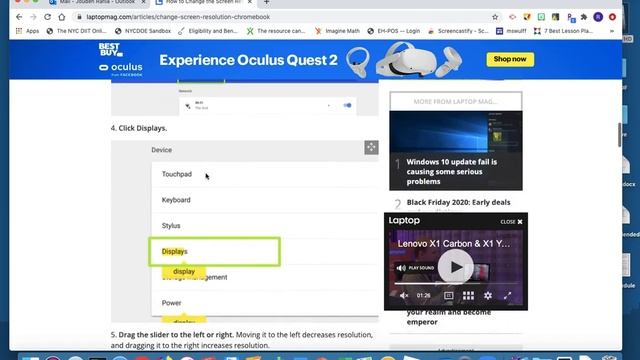The height and width of the screenshot is (360, 640).
Task: Click the highlighted Displays row
Action: (215, 251)
